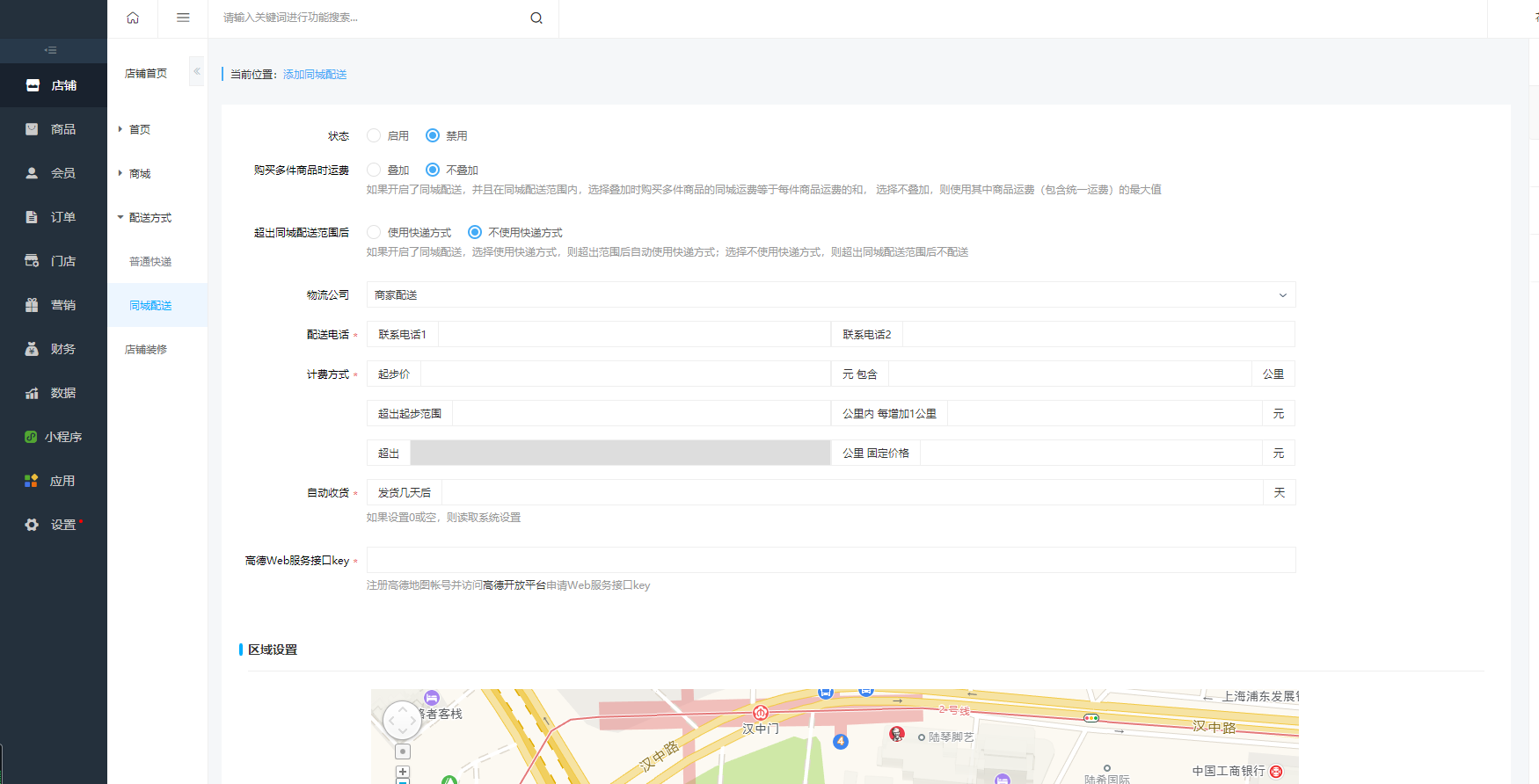The image size is (1539, 784).
Task: Open the 物流公司 dropdown
Action: (830, 295)
